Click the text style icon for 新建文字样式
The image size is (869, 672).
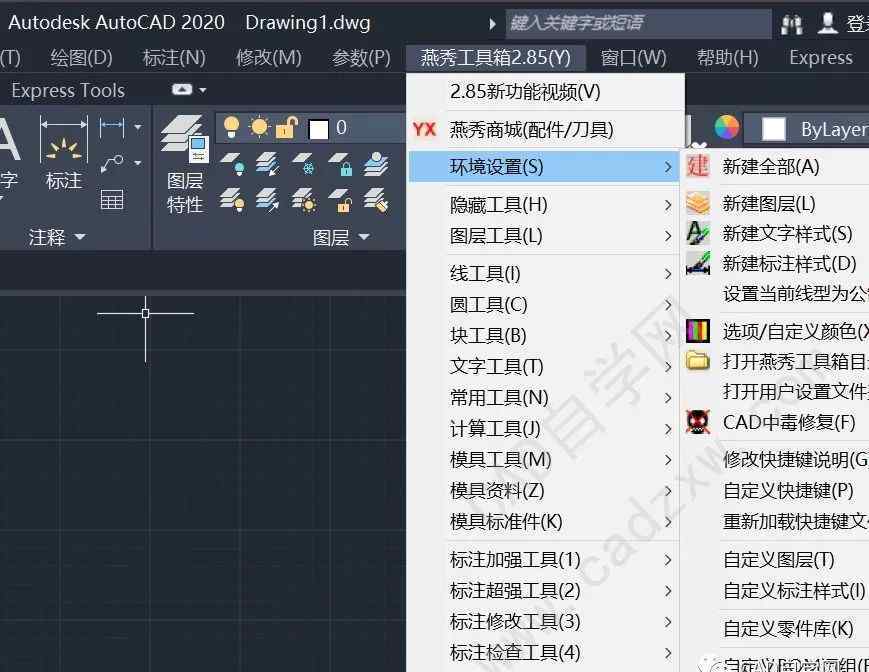[698, 233]
